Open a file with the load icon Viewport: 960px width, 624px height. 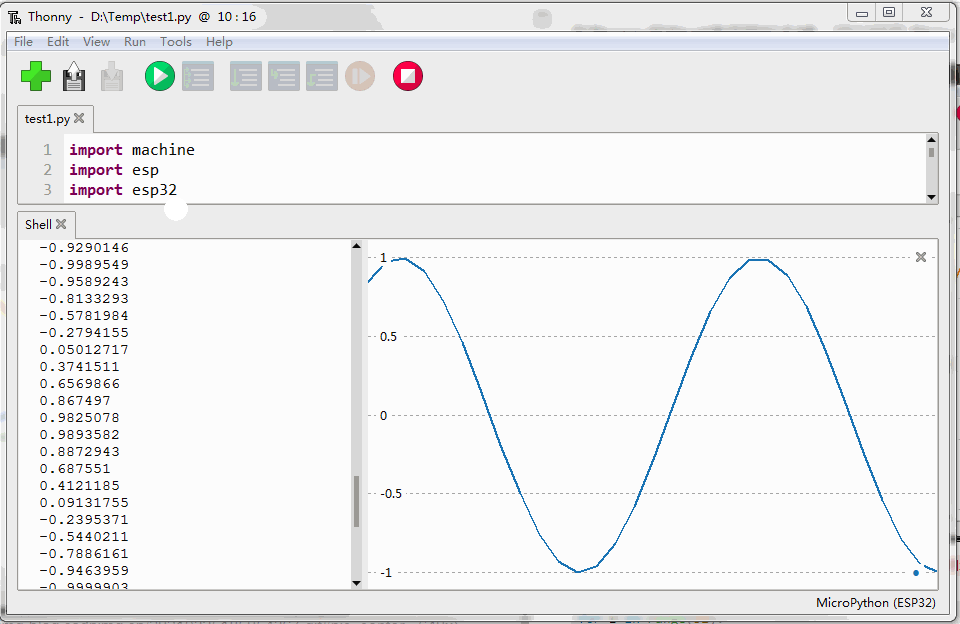[74, 77]
